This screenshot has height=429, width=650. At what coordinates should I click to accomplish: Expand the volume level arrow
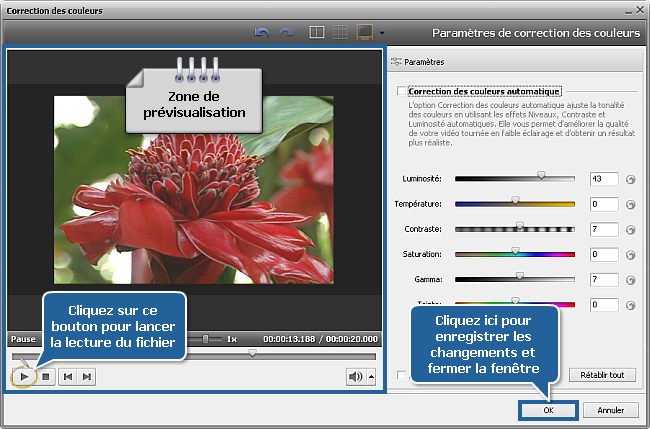pos(372,376)
